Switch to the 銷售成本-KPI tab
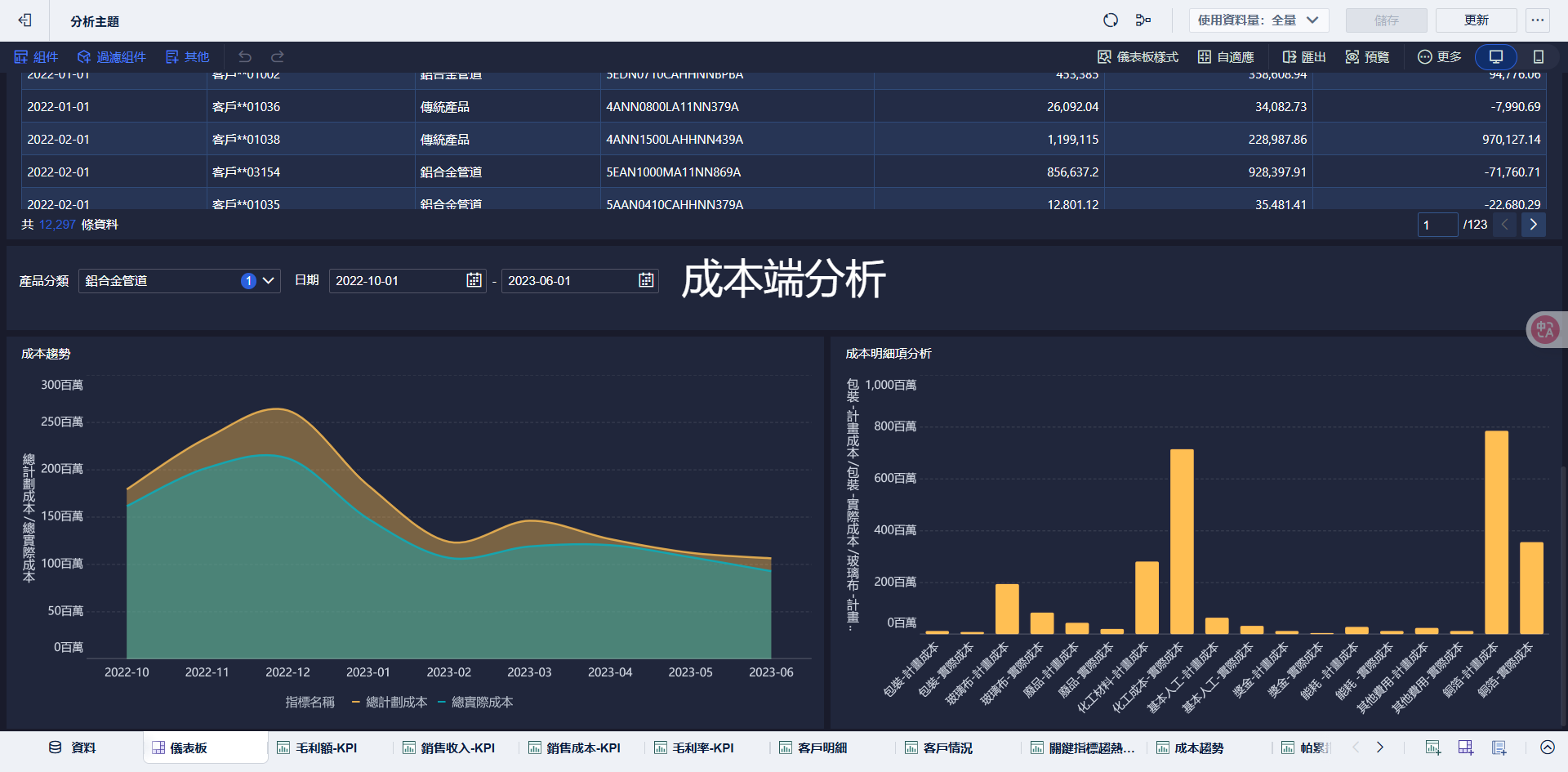 click(x=575, y=747)
